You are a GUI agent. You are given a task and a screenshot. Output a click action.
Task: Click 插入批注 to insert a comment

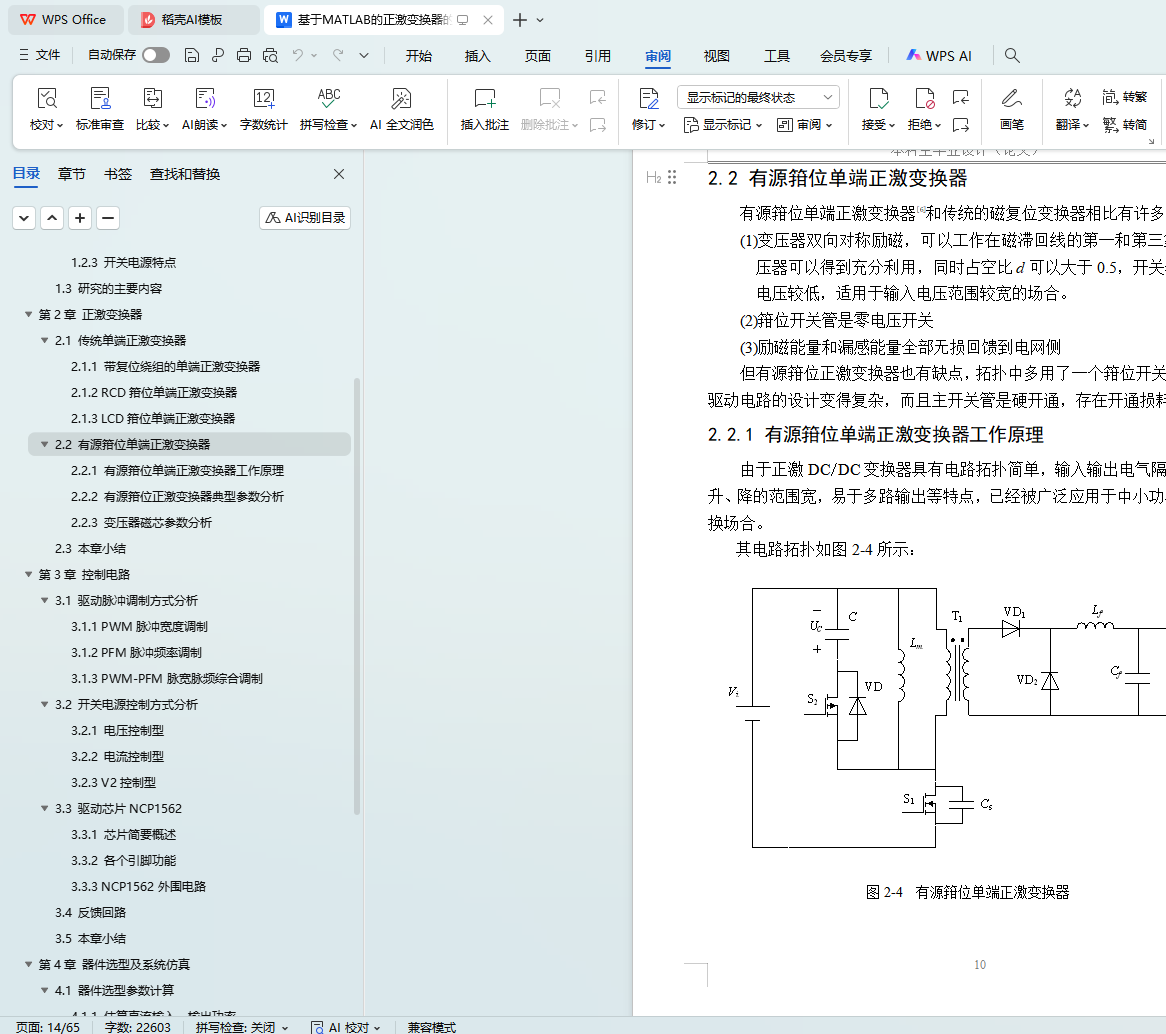click(x=484, y=98)
